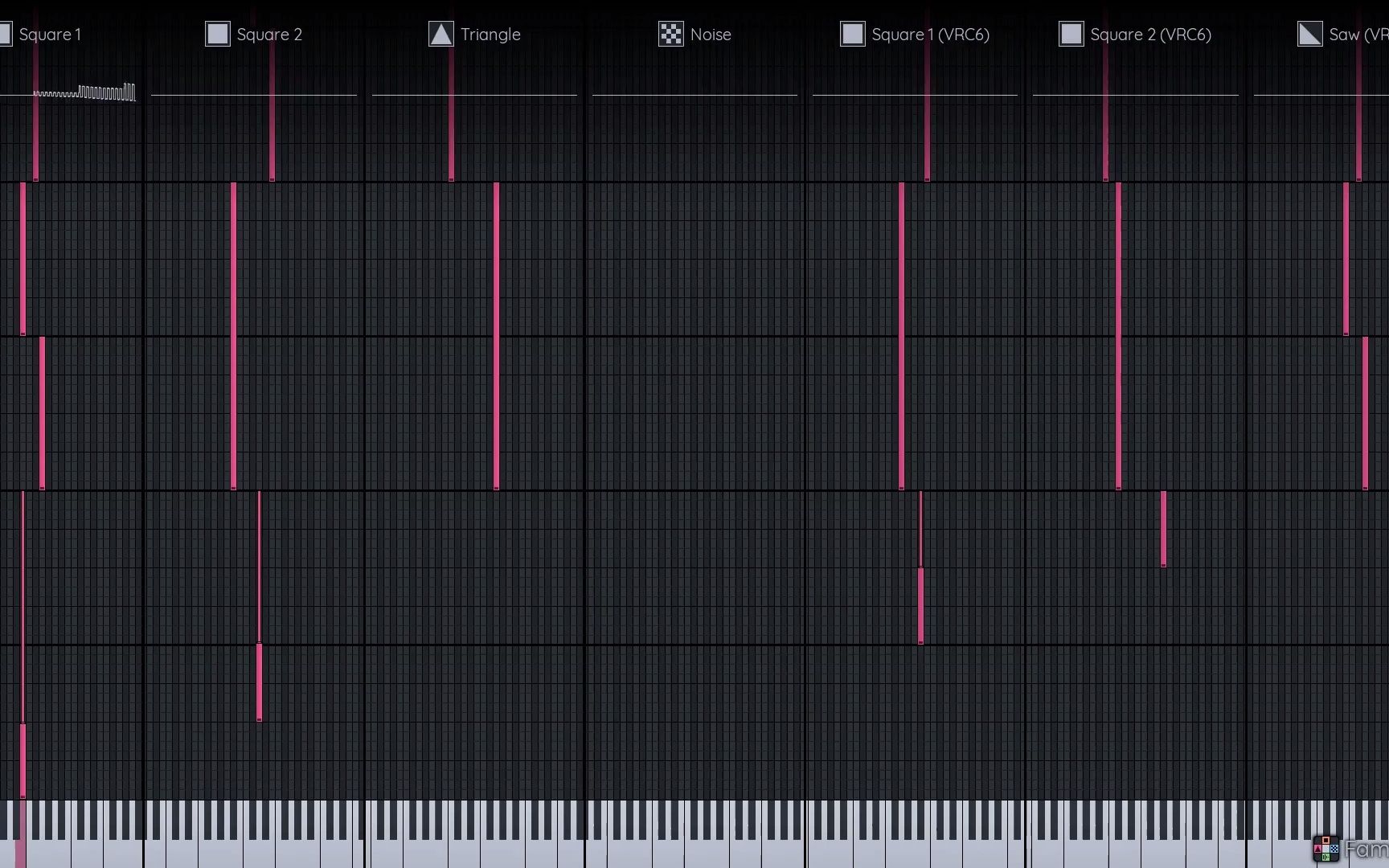Click the FamiStudio logo icon
The width and height of the screenshot is (1389, 868).
[1326, 849]
